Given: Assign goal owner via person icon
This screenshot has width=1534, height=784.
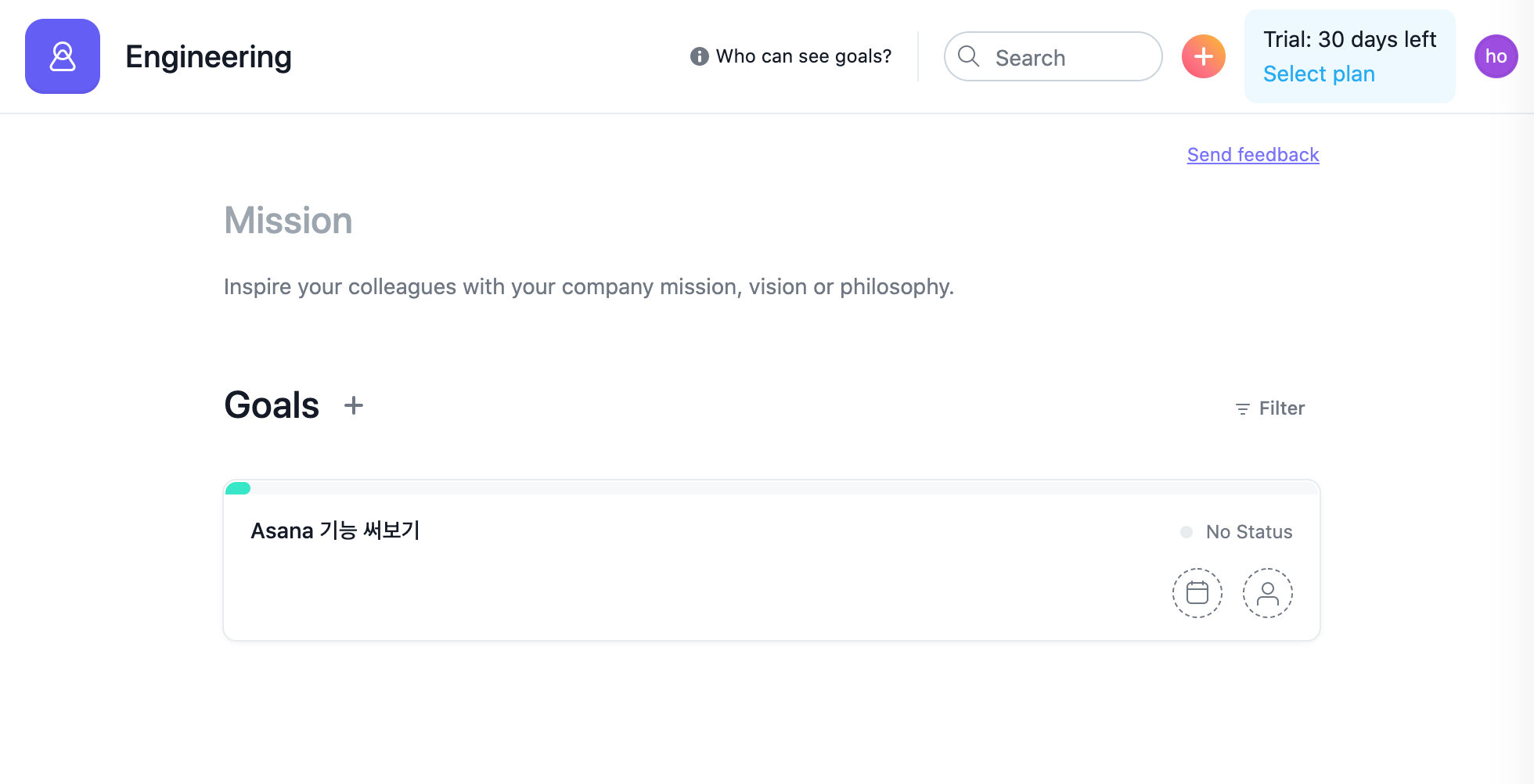Looking at the screenshot, I should (1267, 593).
